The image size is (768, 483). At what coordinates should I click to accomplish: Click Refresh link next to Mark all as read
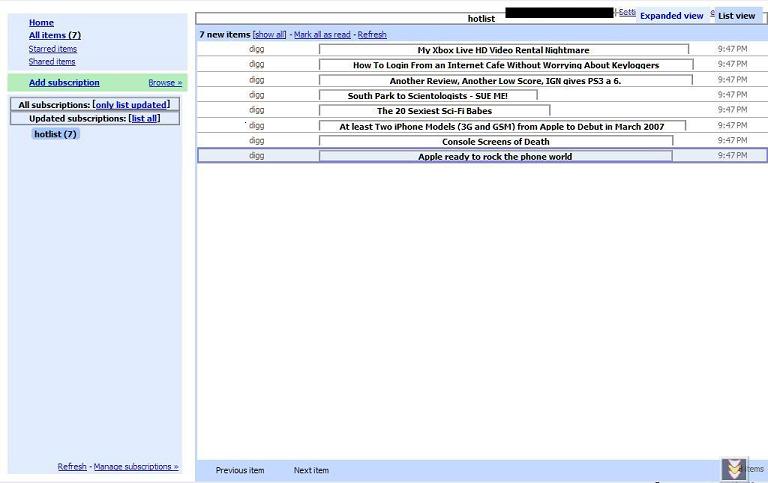point(372,35)
